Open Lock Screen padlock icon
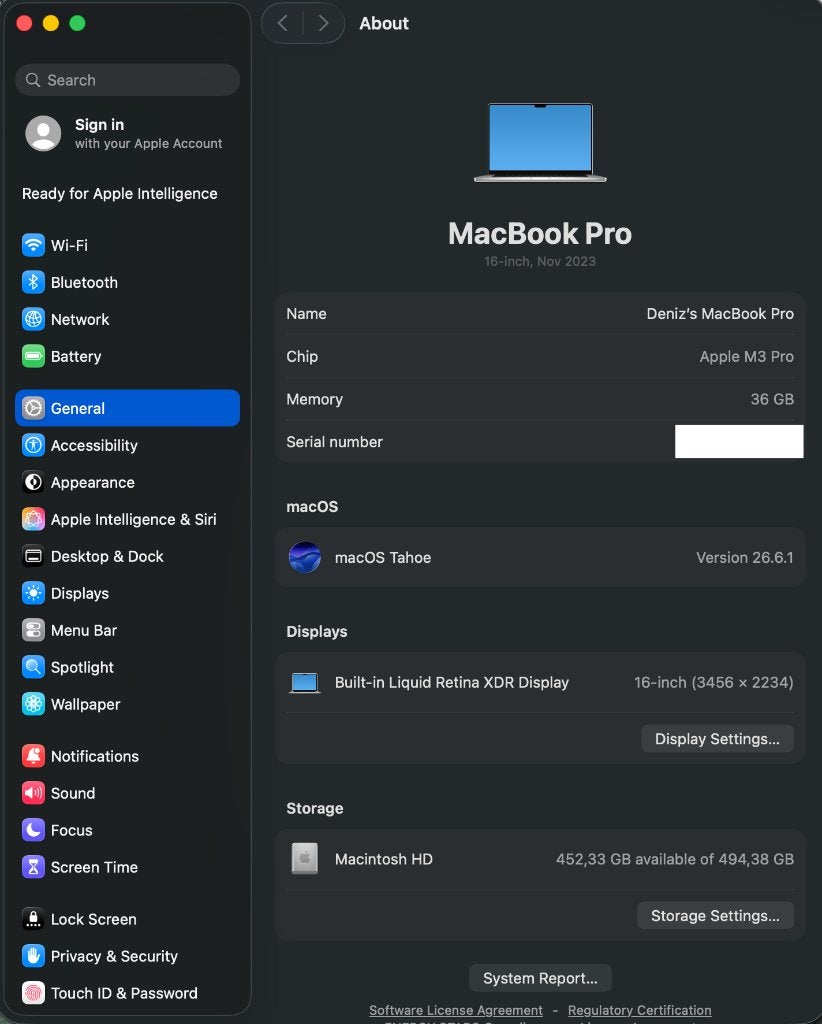The image size is (822, 1024). pos(33,919)
